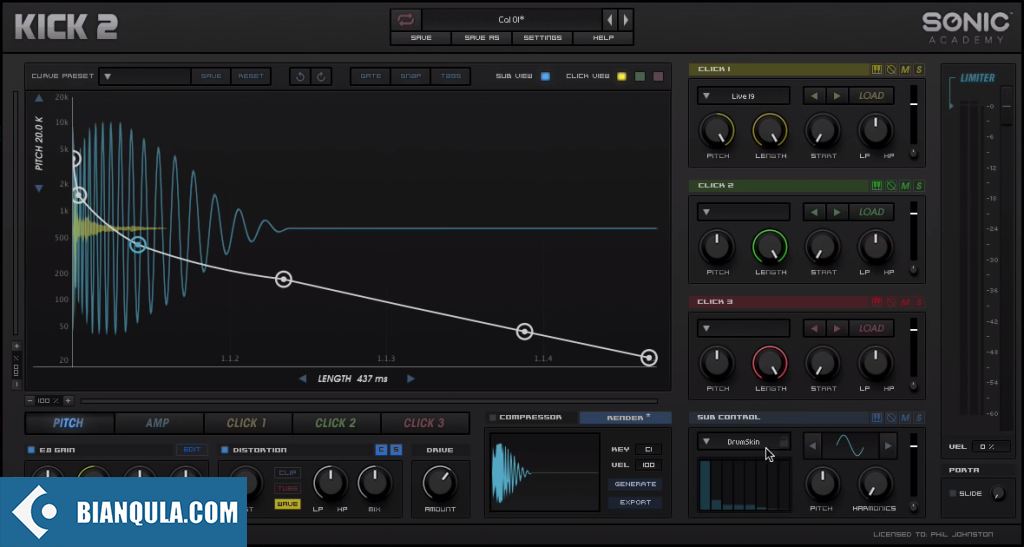
Task: Open Settings
Action: (x=542, y=38)
